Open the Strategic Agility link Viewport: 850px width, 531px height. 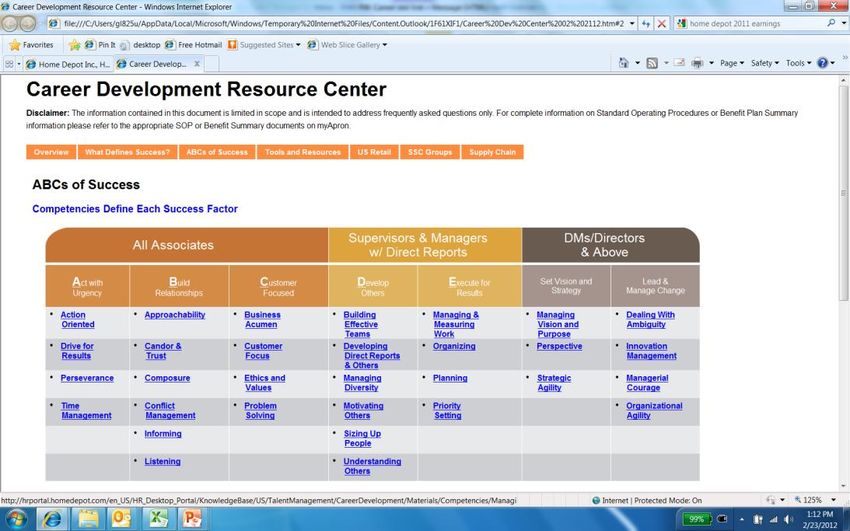[x=553, y=383]
